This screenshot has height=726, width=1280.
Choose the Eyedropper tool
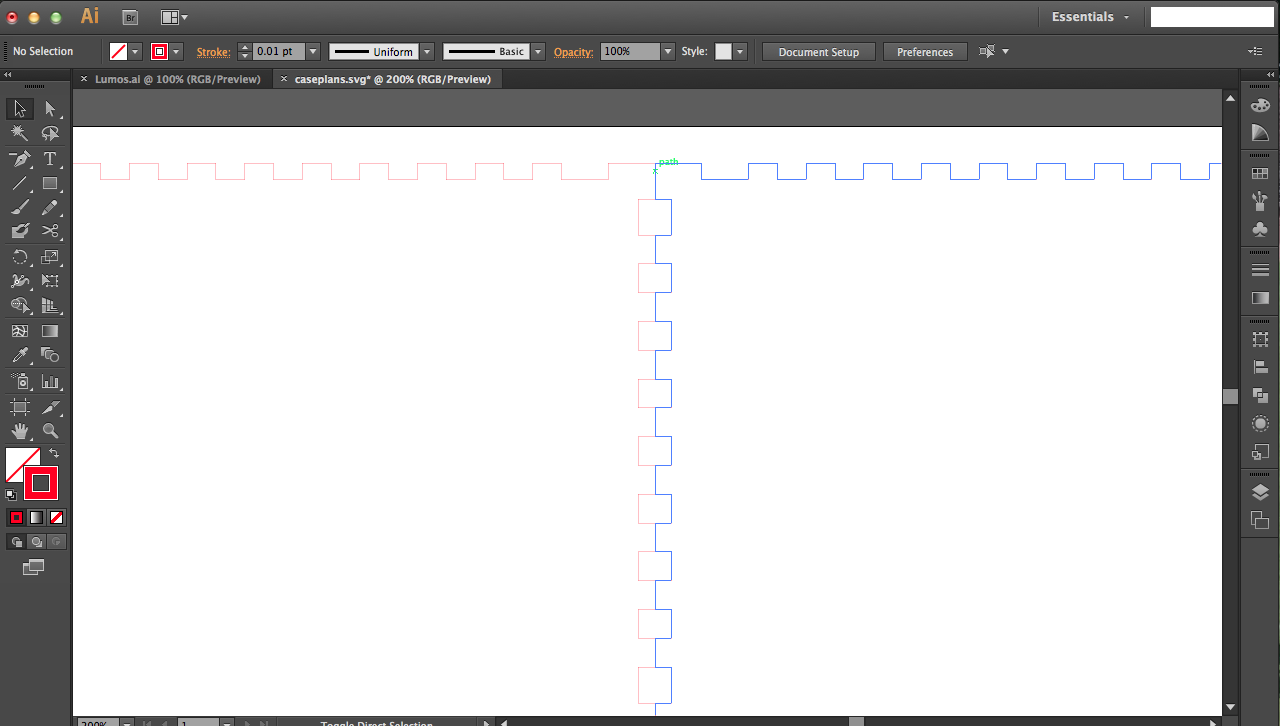pyautogui.click(x=20, y=355)
